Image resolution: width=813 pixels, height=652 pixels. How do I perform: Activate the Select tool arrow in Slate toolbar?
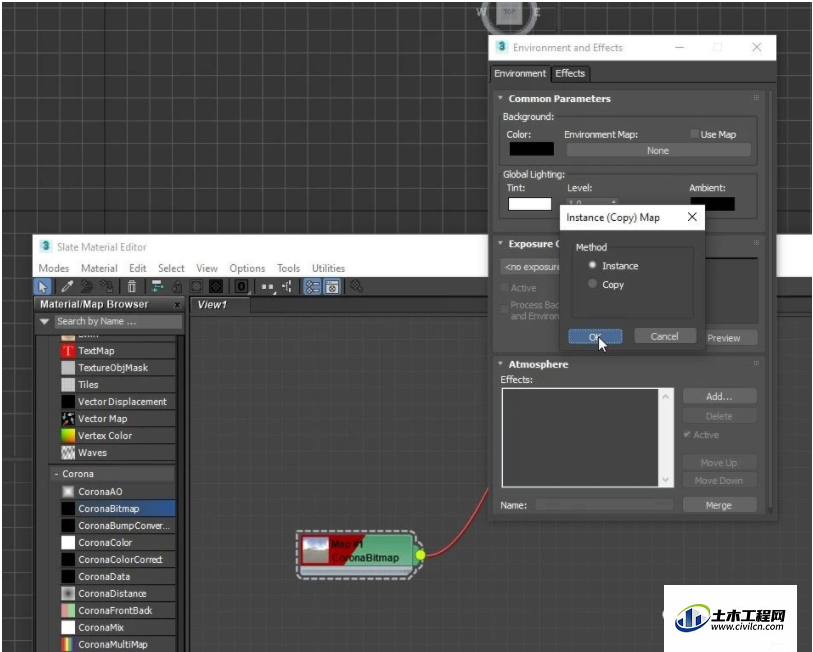coord(43,286)
